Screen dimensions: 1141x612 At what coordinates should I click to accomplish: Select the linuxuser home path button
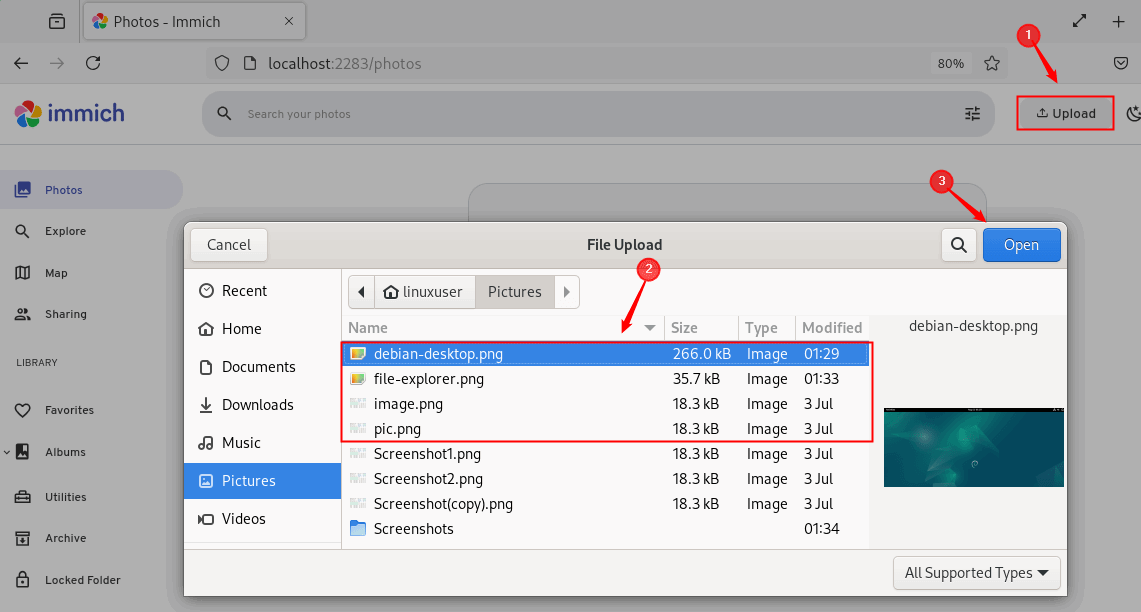[x=424, y=292]
